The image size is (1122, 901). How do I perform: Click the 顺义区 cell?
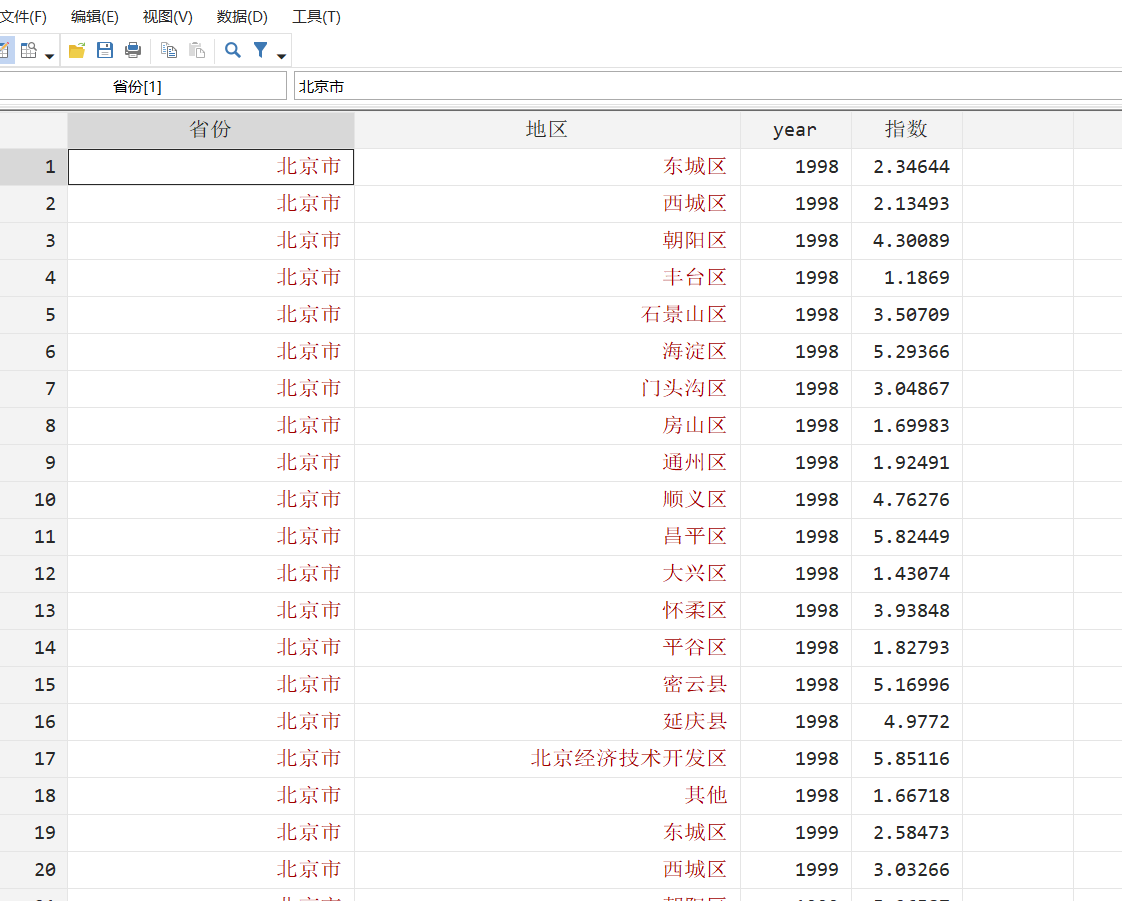pos(547,500)
